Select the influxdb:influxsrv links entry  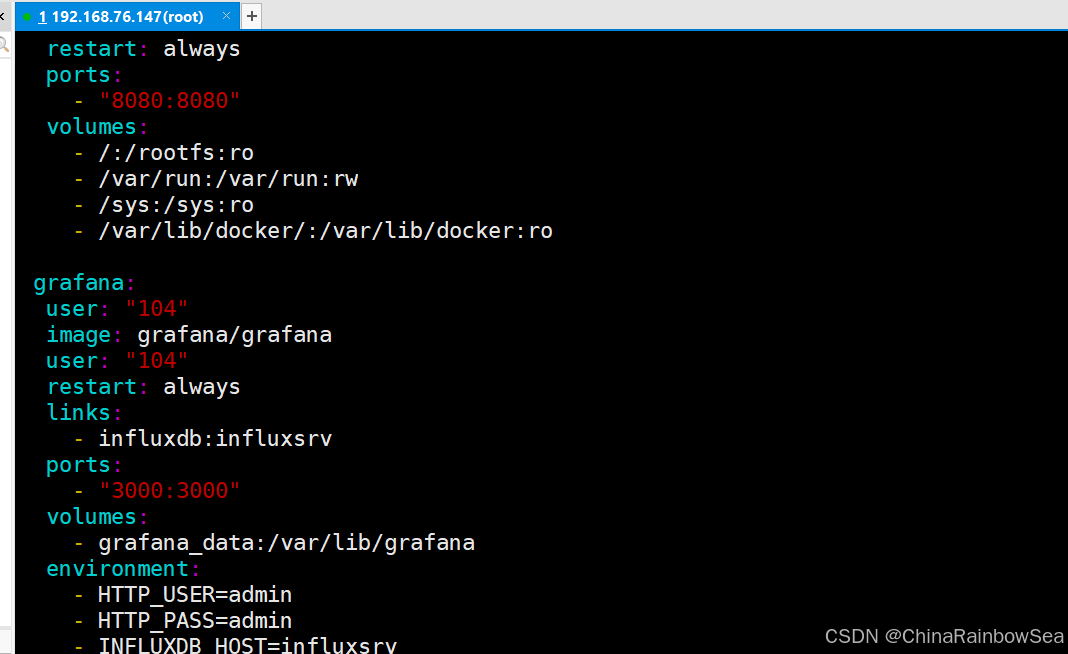[x=215, y=438]
